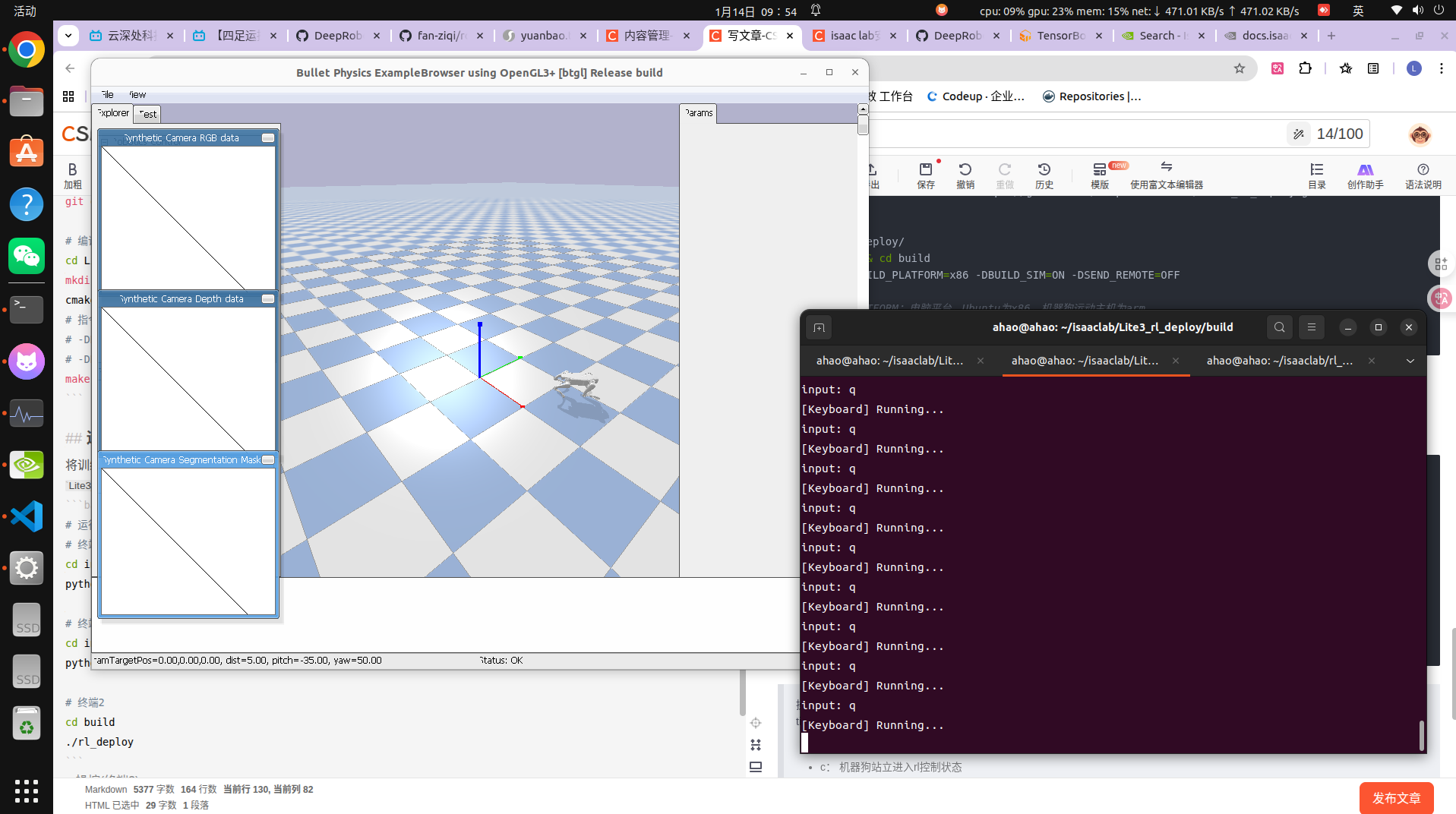
Task: Collapse the Synthetic Camera Depth data panel
Action: coord(268,299)
